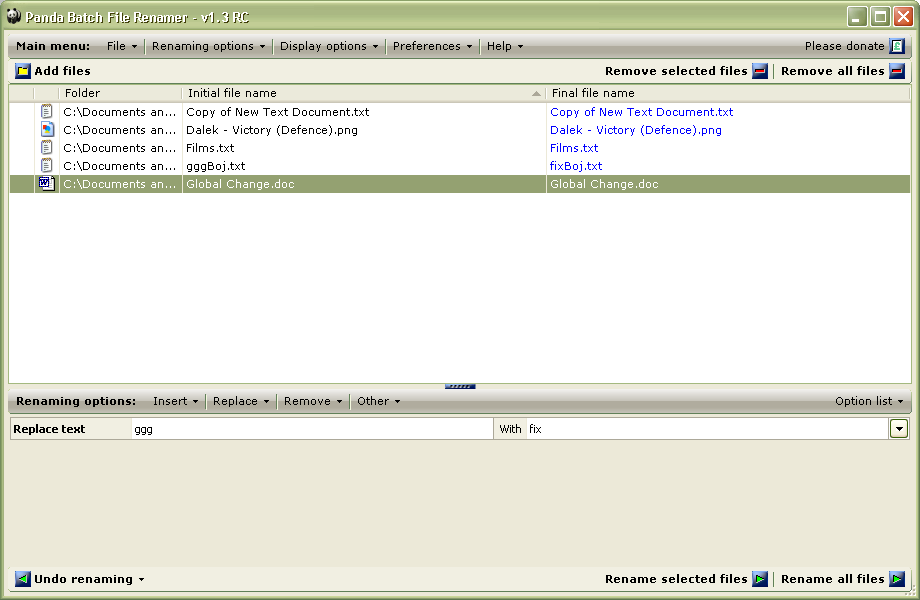
Task: Expand the Other renaming options dropdown
Action: [x=378, y=401]
